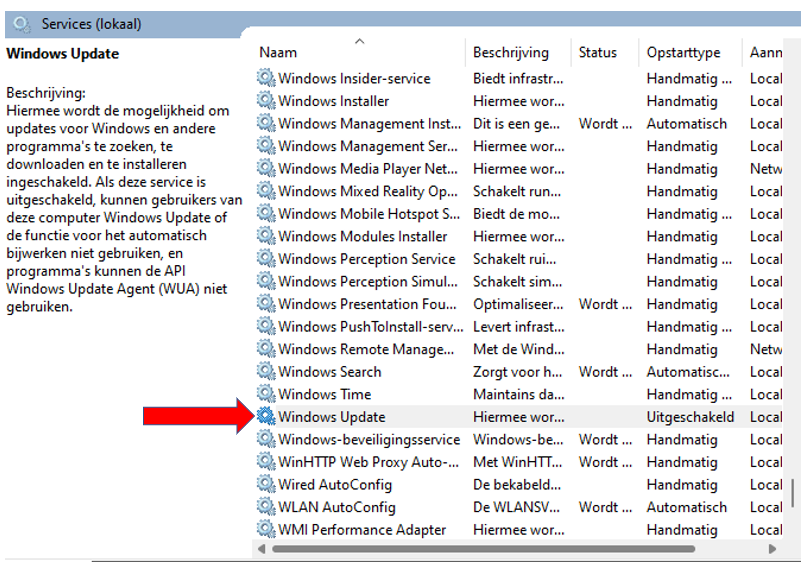The height and width of the screenshot is (571, 809).
Task: Click the gear icon beside Windows Update
Action: 266,416
